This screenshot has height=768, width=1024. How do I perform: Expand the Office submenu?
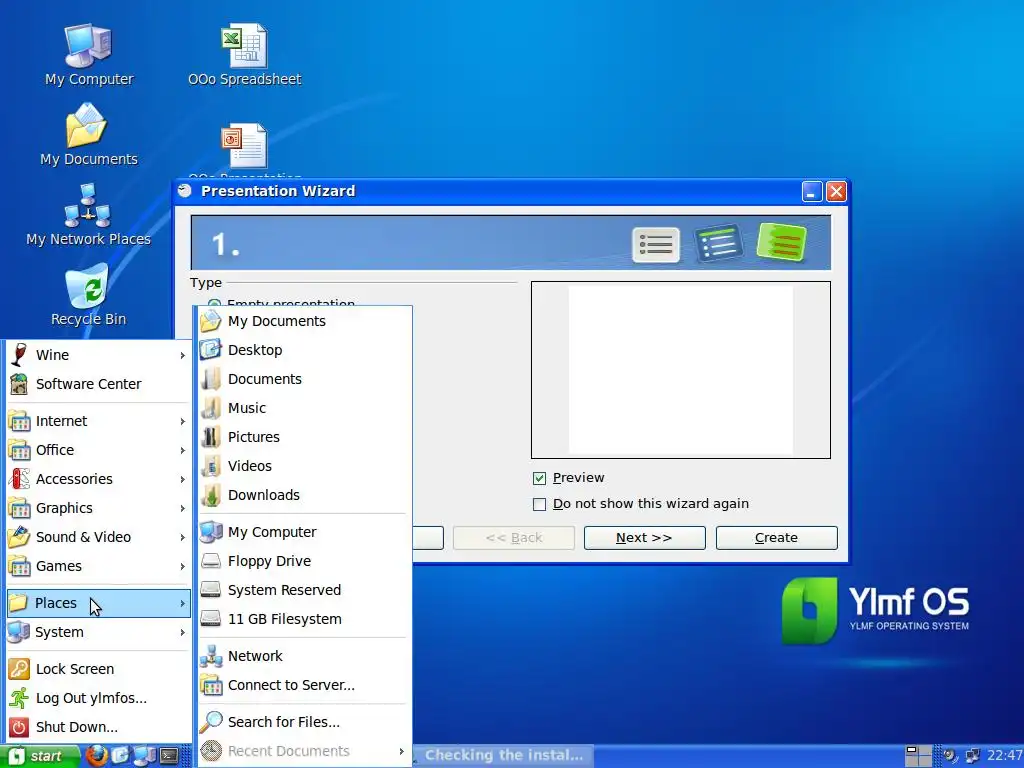(98, 450)
